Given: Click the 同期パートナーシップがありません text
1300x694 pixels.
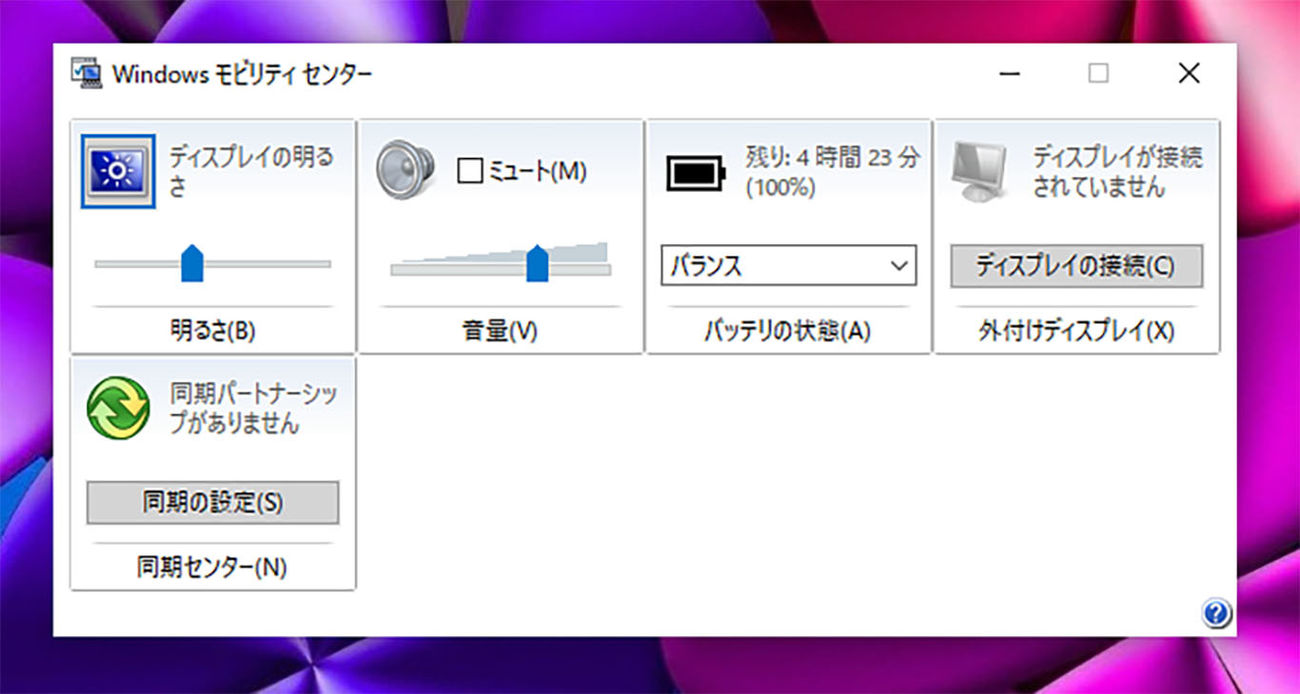Looking at the screenshot, I should tap(253, 407).
